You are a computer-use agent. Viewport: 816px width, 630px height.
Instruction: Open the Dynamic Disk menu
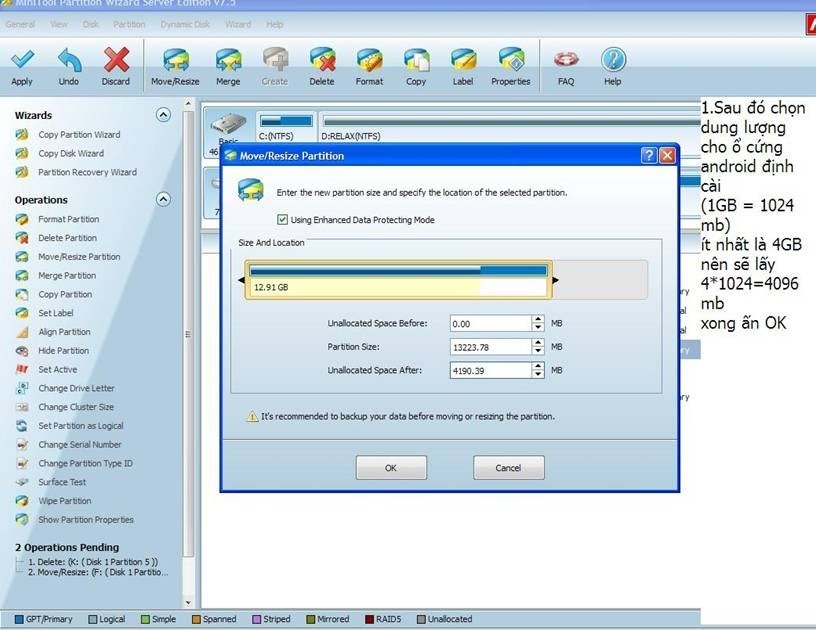[185, 24]
